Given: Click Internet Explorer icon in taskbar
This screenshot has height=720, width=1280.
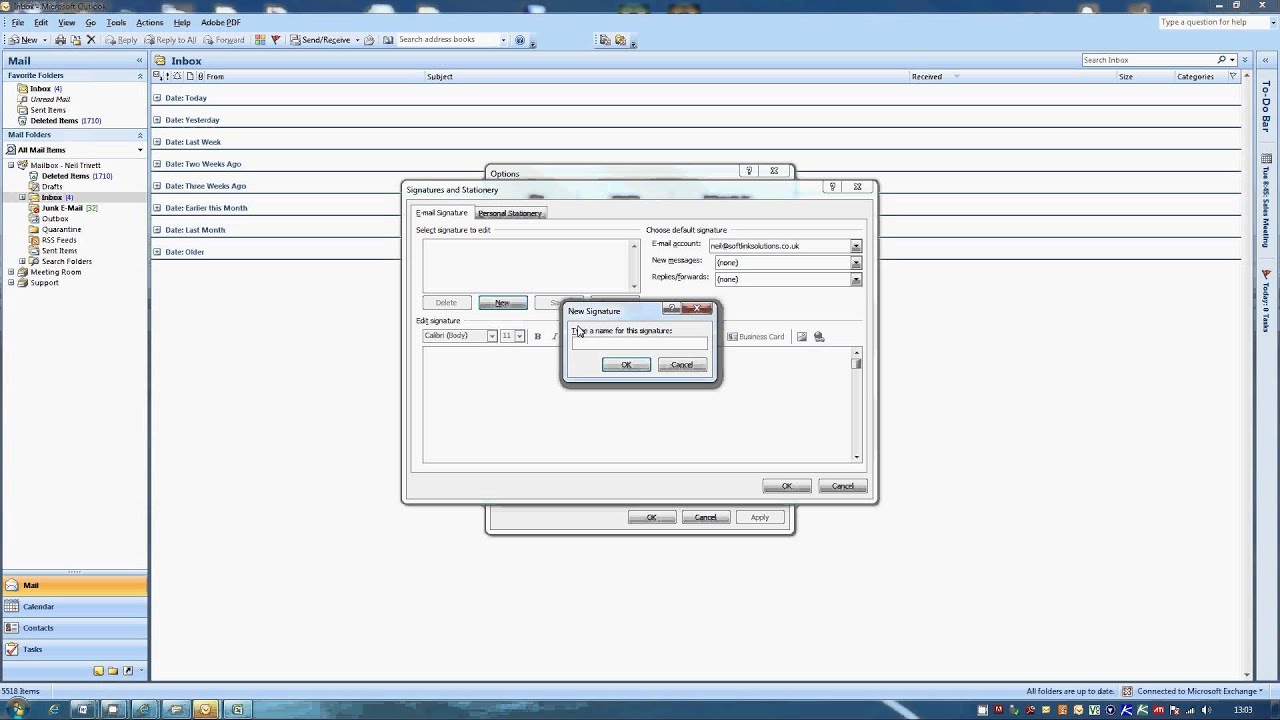Looking at the screenshot, I should (x=53, y=710).
